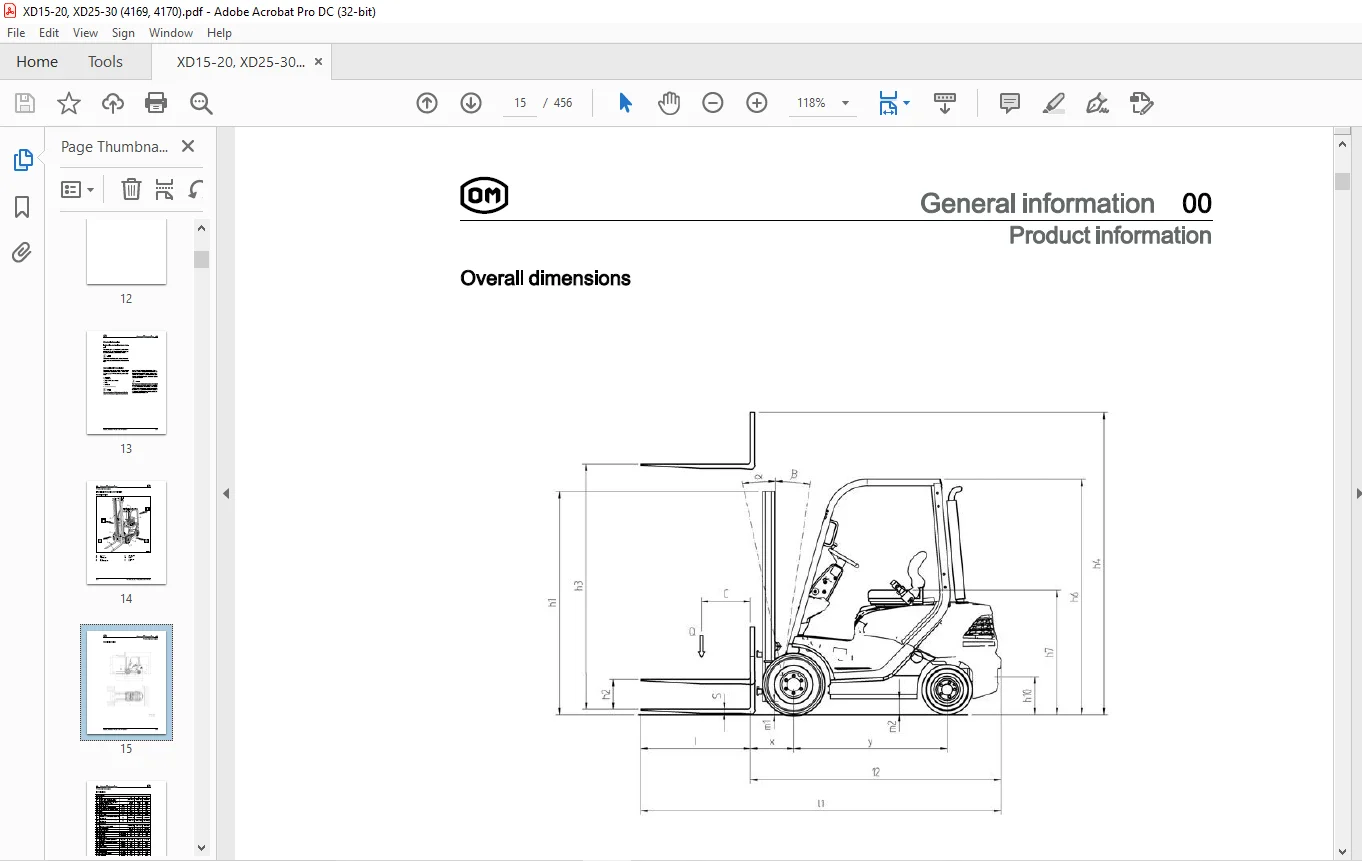Delete selected page thumbnail
This screenshot has height=861, width=1362.
pyautogui.click(x=131, y=189)
